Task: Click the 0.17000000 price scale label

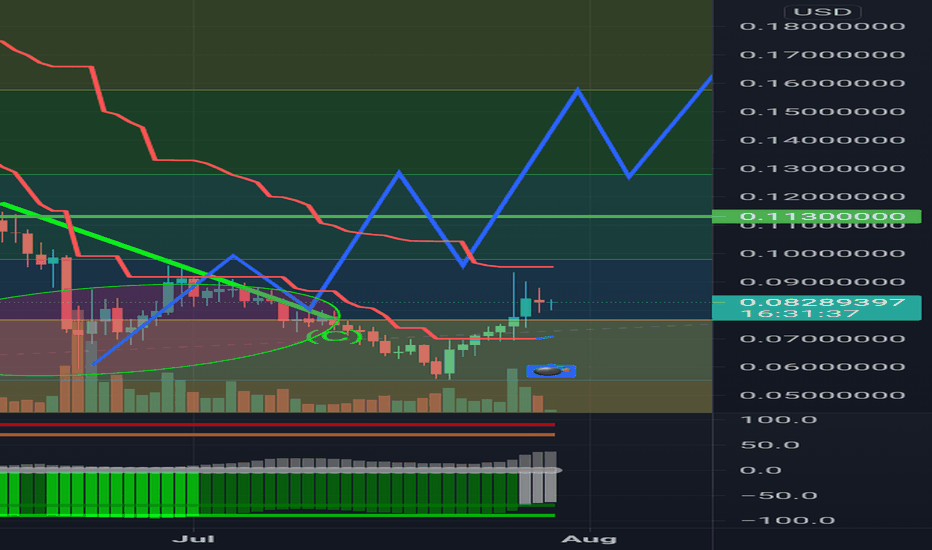Action: pyautogui.click(x=822, y=55)
